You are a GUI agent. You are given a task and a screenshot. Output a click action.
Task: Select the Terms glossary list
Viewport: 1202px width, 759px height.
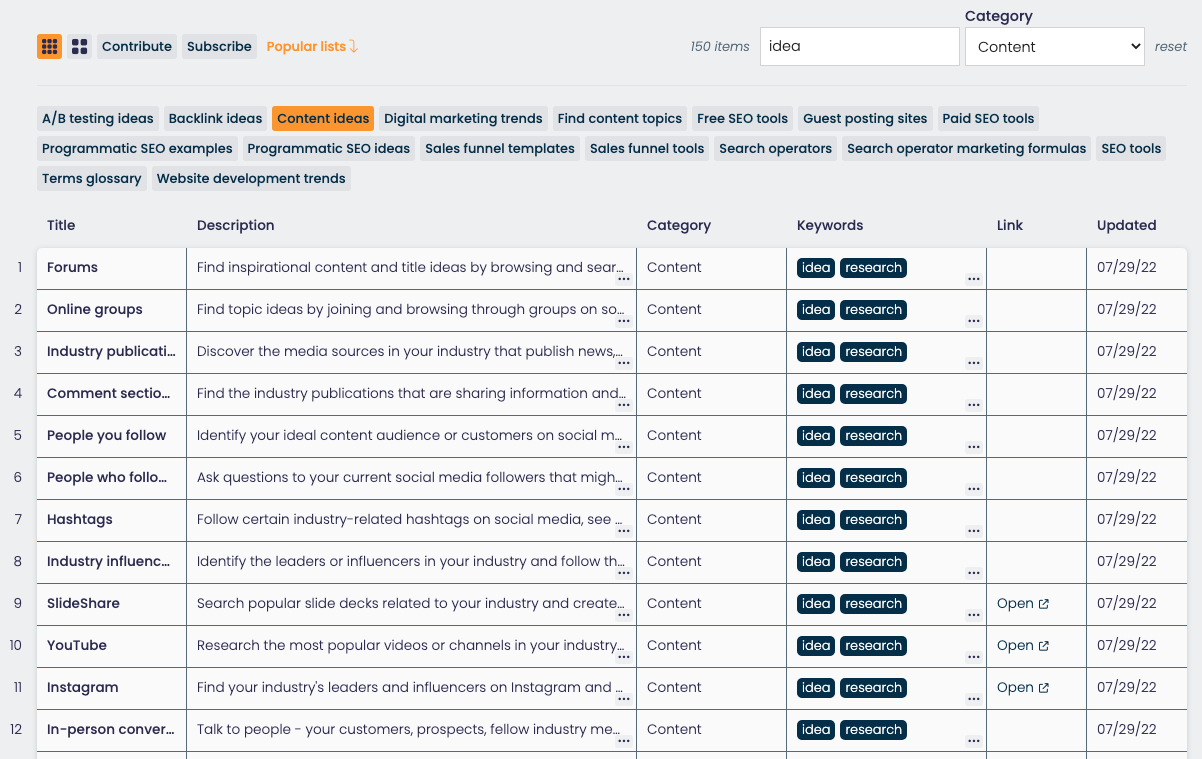click(x=92, y=178)
